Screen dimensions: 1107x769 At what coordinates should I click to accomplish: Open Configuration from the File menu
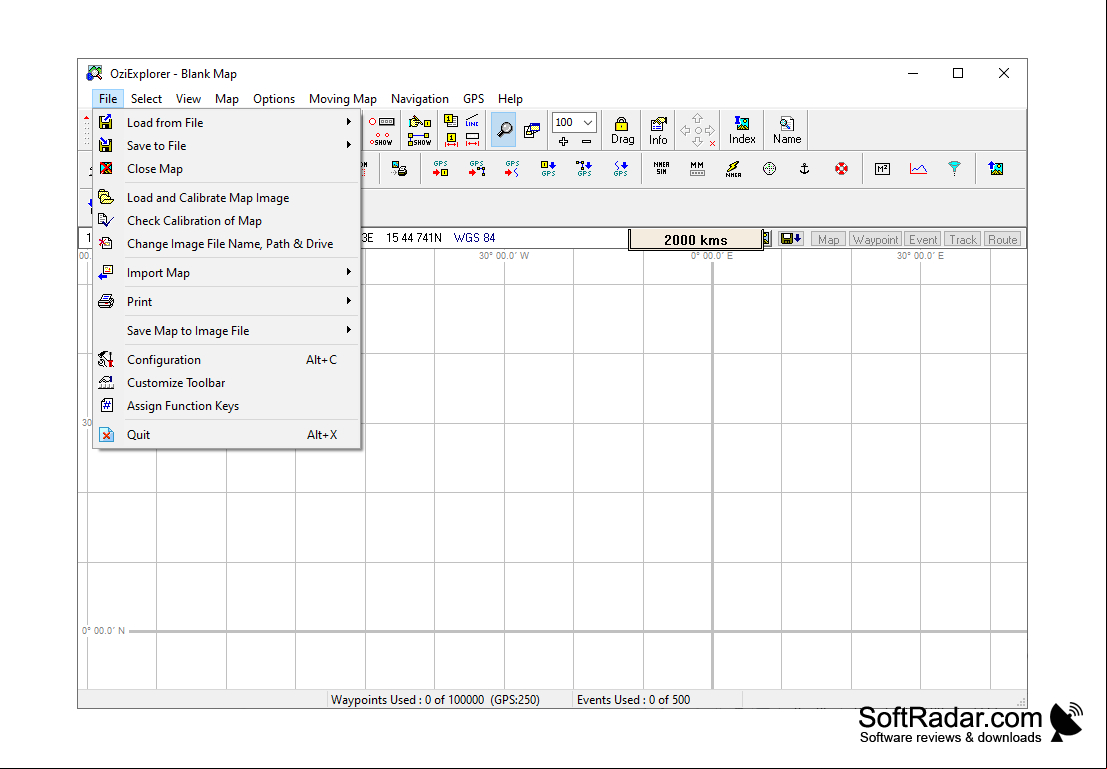227,359
